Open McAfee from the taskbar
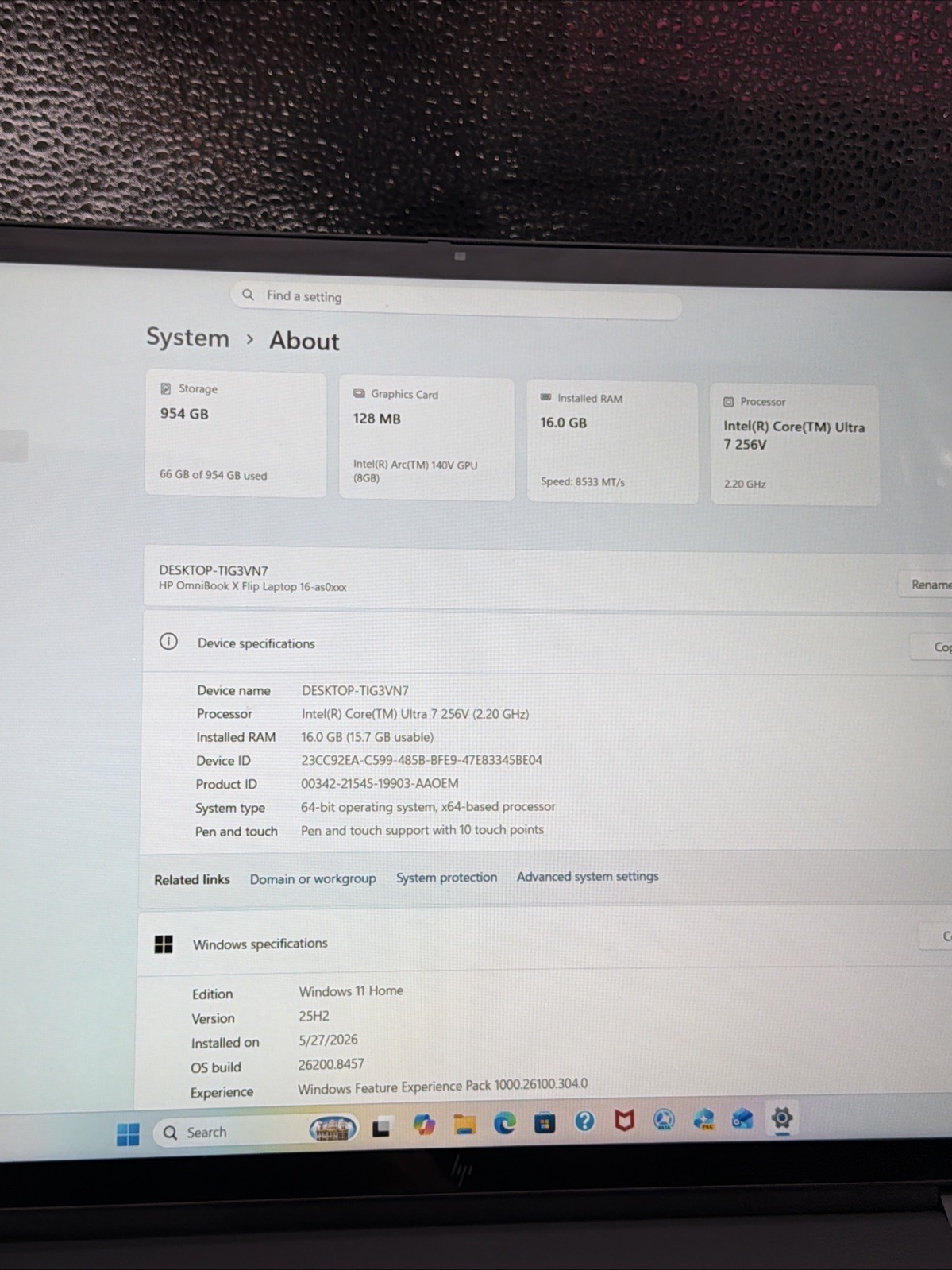Viewport: 952px width, 1270px height. (625, 1121)
